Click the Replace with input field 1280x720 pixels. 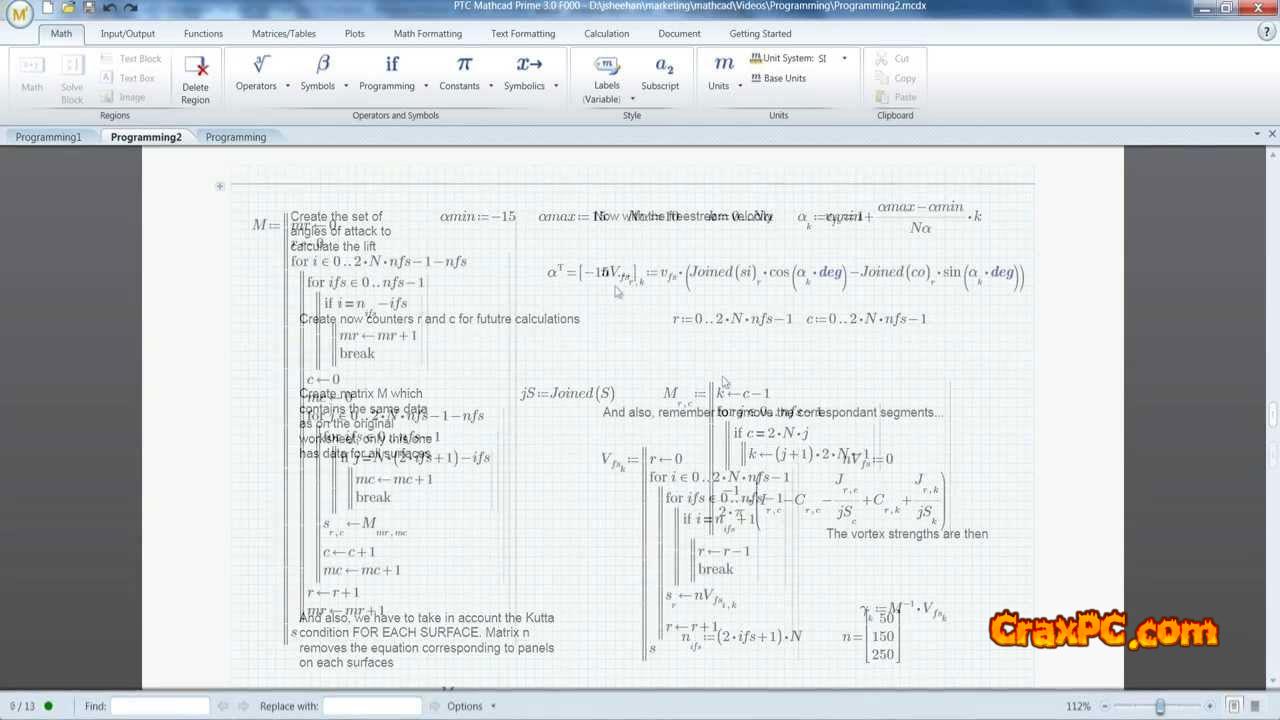click(372, 706)
